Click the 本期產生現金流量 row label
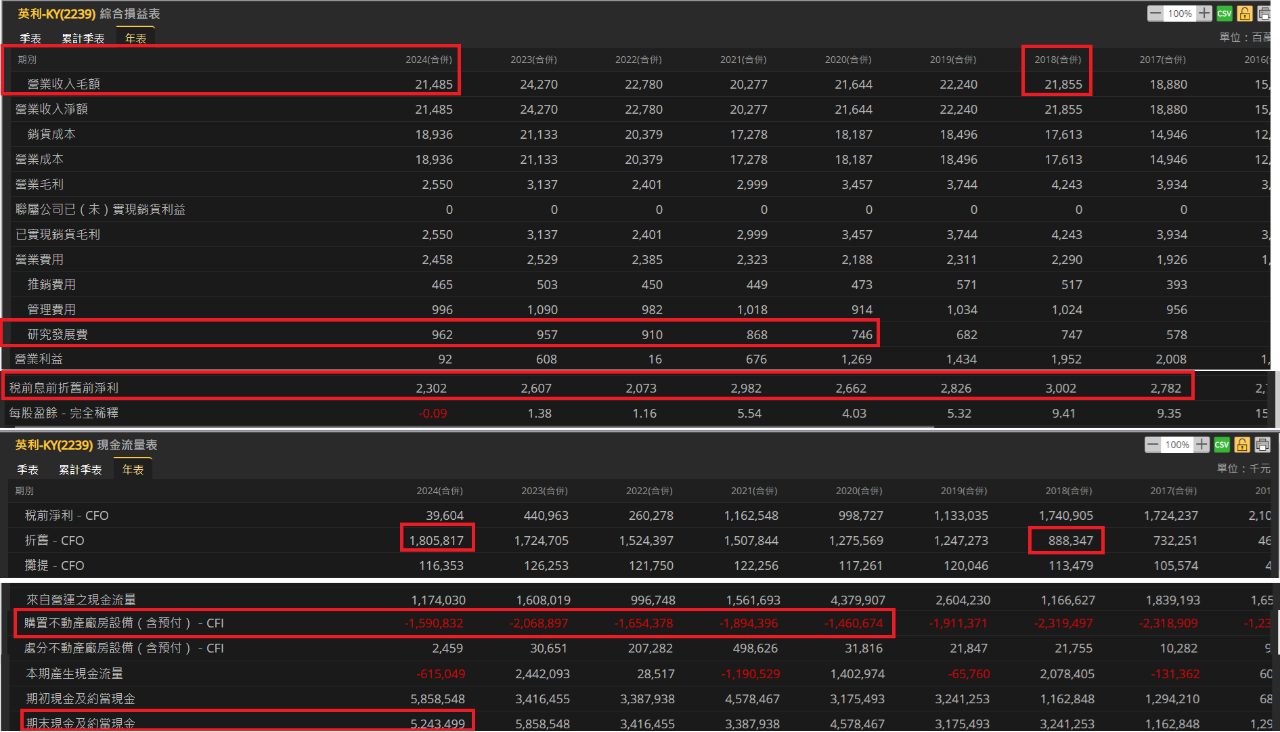1280x732 pixels. (74, 673)
